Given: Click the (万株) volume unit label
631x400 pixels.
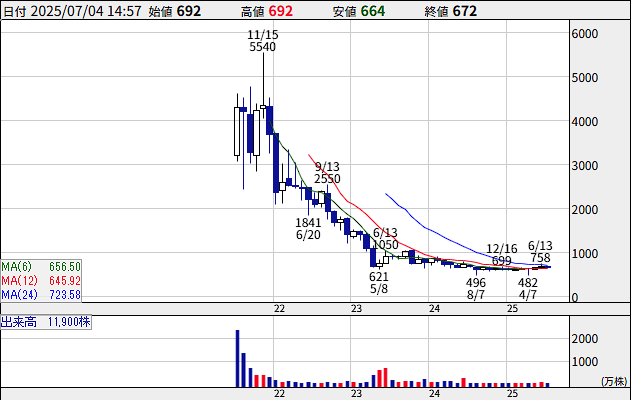Looking at the screenshot, I should pyautogui.click(x=615, y=381).
